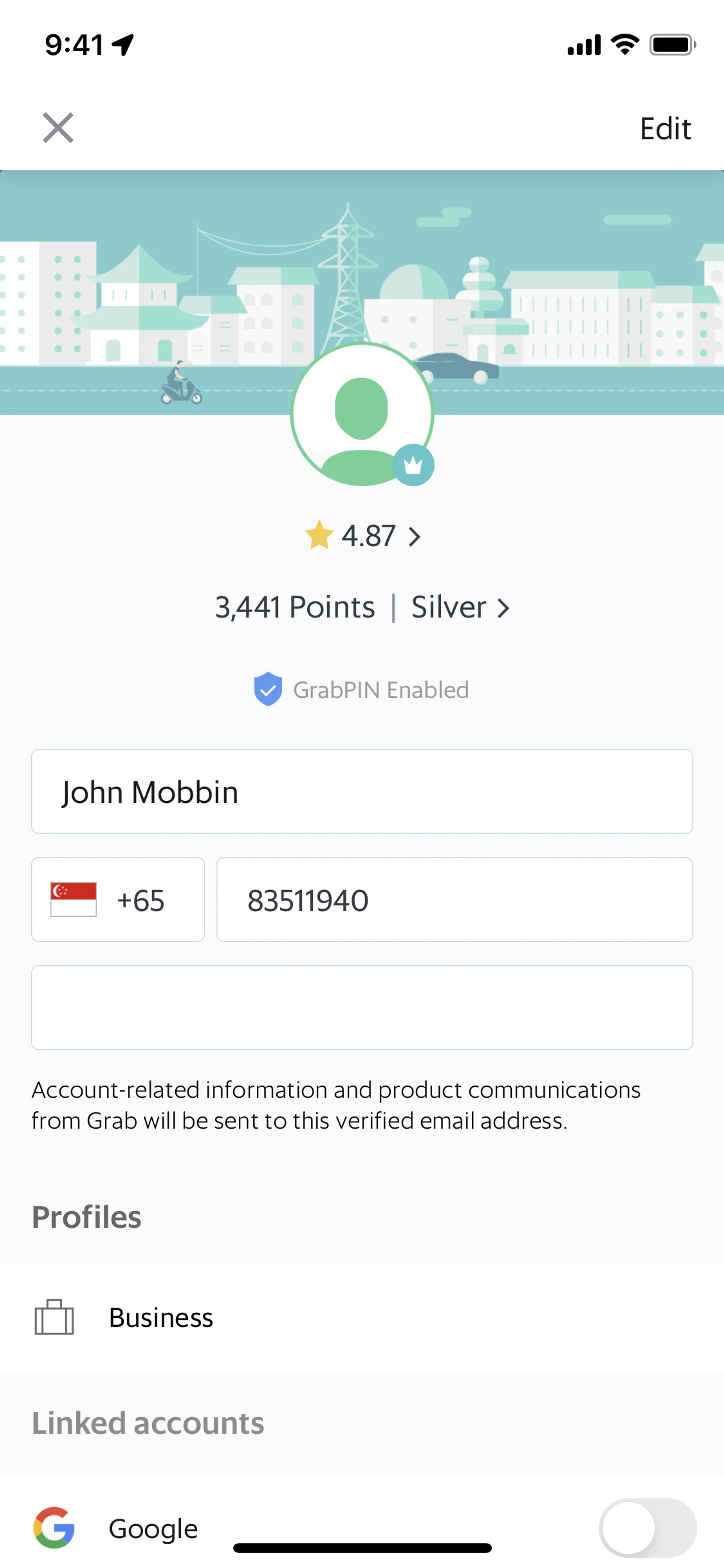
Task: Tap the Google logo icon
Action: (x=54, y=1528)
